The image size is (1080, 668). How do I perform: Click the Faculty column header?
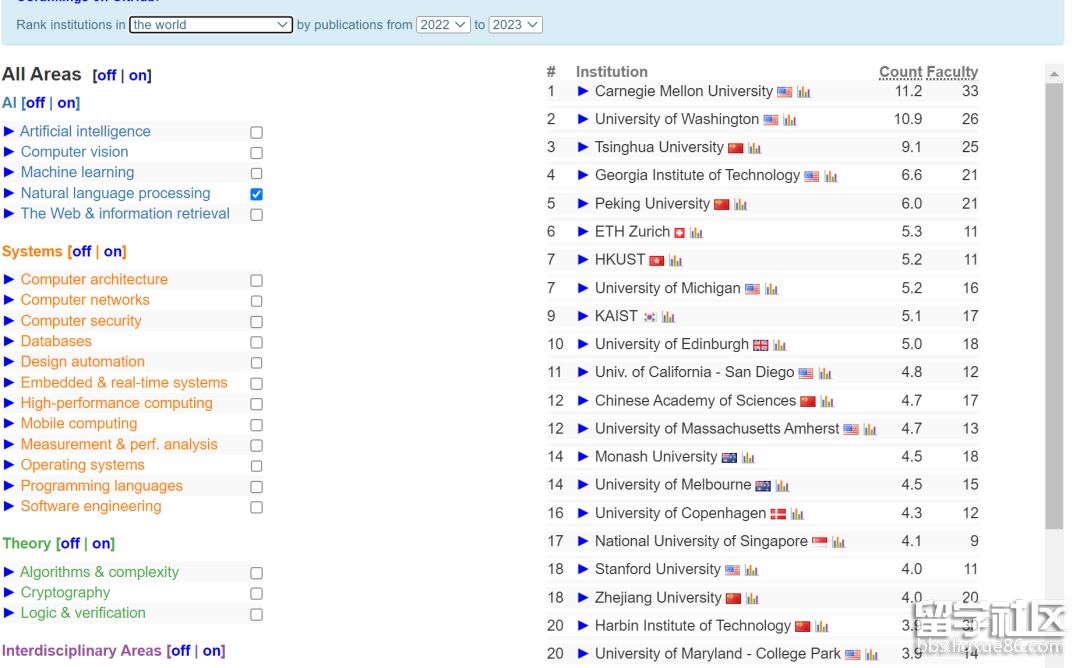[952, 72]
